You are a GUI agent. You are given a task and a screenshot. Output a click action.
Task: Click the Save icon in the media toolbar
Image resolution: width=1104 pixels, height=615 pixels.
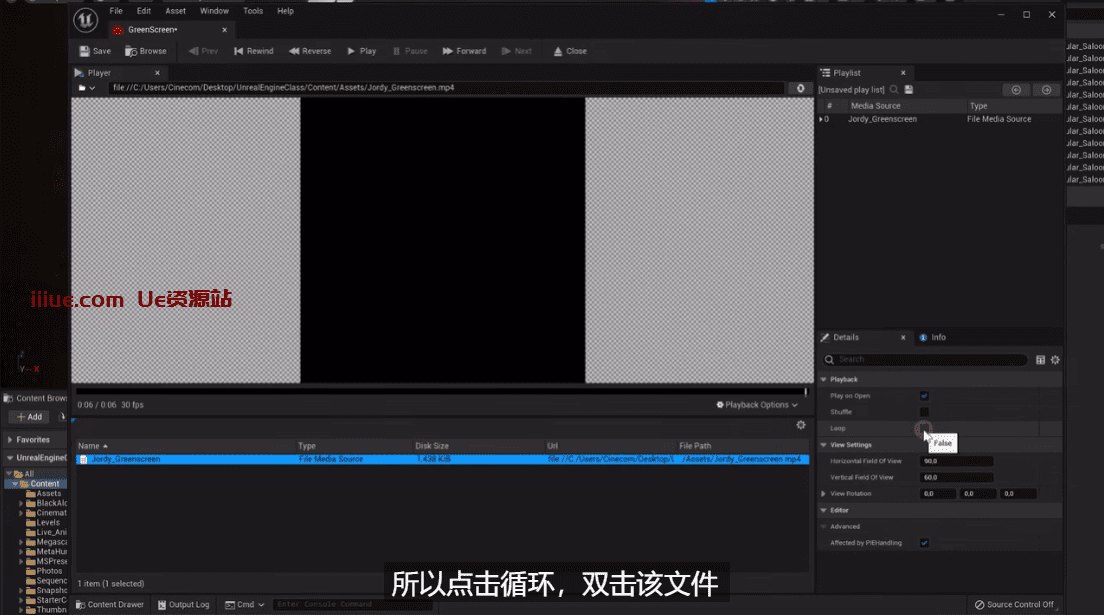pos(86,51)
